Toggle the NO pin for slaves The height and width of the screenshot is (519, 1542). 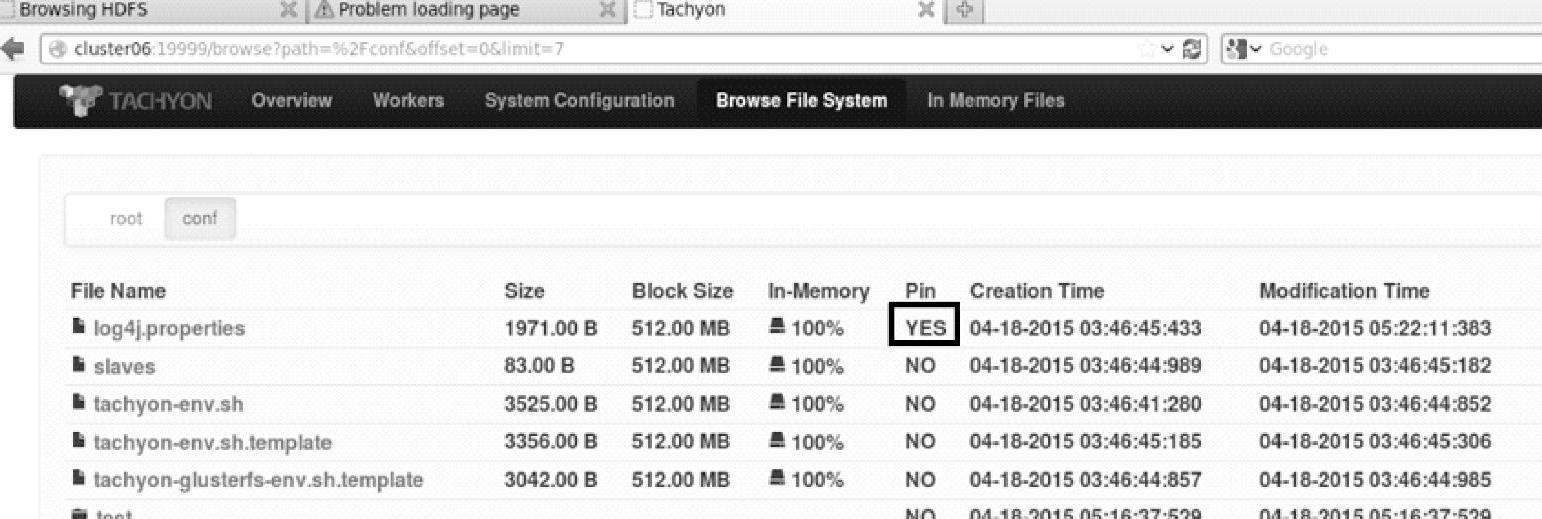point(920,366)
